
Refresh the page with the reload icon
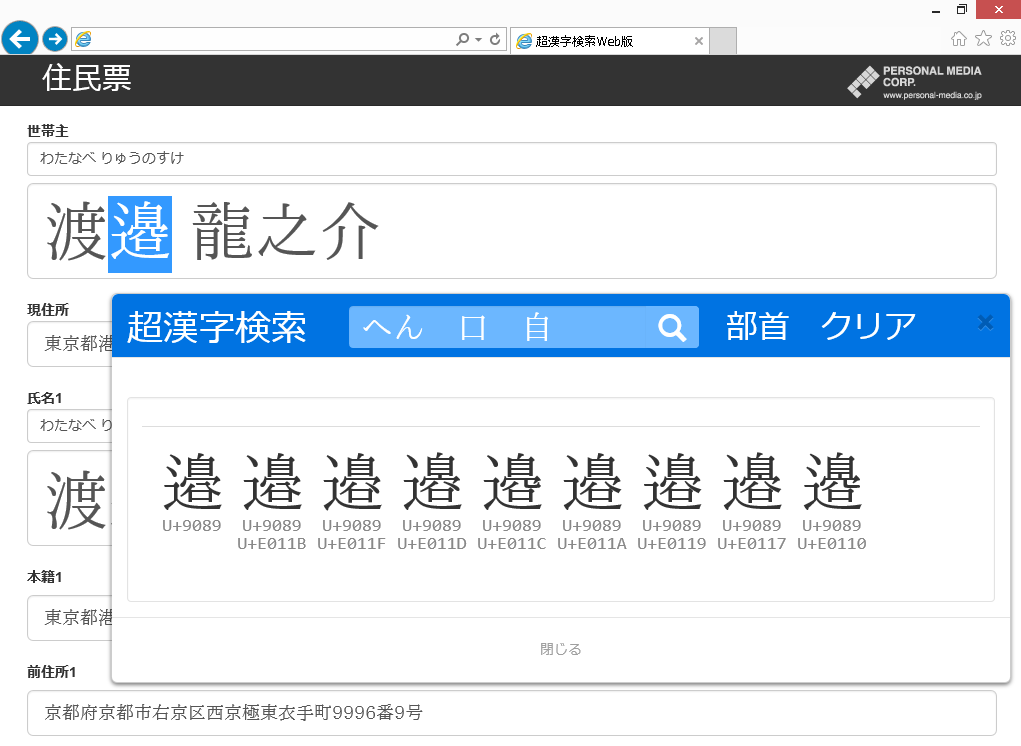(x=495, y=39)
